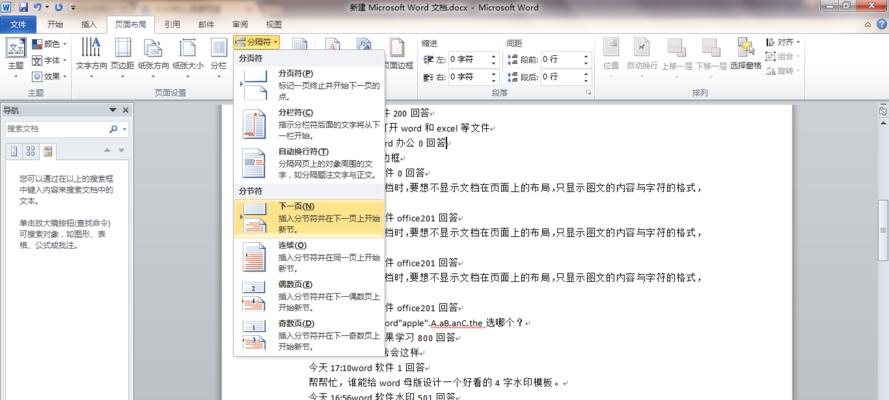Image resolution: width=889 pixels, height=400 pixels.
Task: Open the Customize Quick Access Toolbar arrow
Action: coord(74,8)
